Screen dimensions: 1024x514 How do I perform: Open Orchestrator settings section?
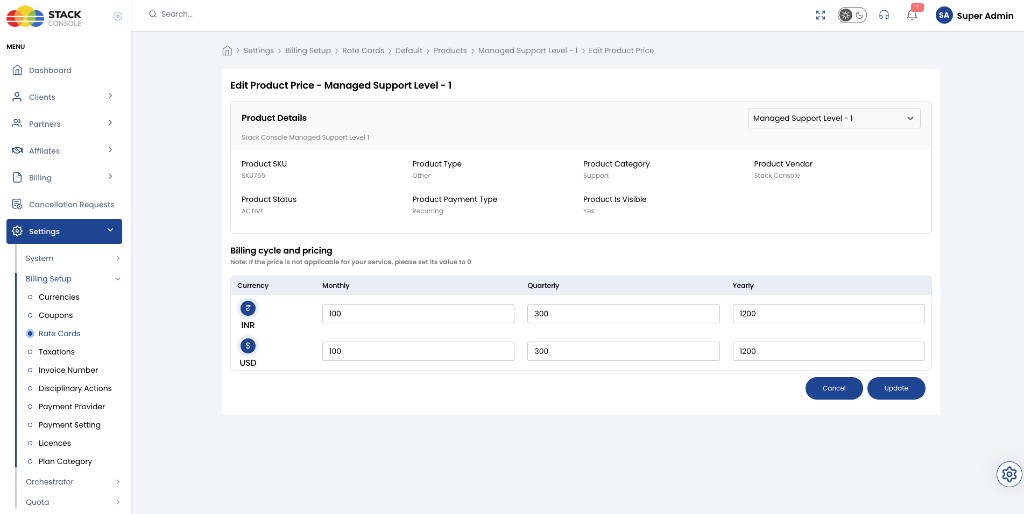(x=50, y=482)
